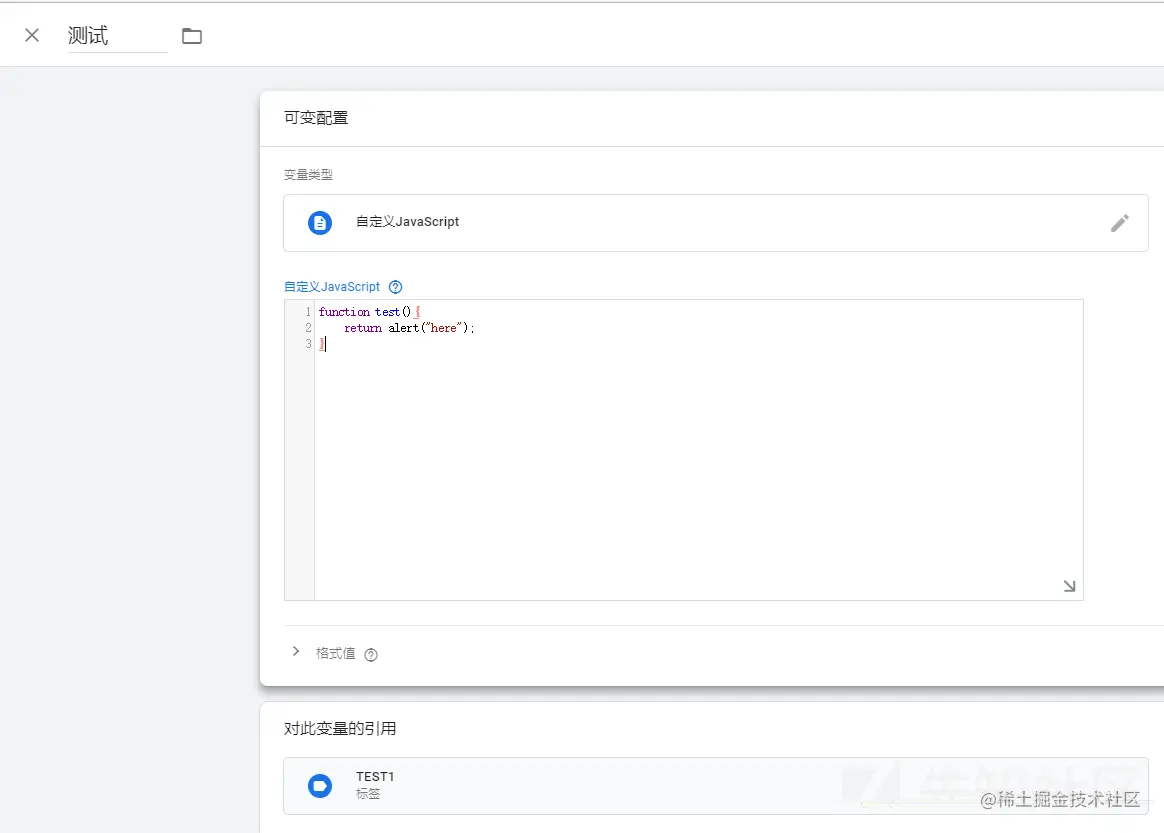The image size is (1164, 833).
Task: Click the 对此变量的引用 heading
Action: coord(340,729)
